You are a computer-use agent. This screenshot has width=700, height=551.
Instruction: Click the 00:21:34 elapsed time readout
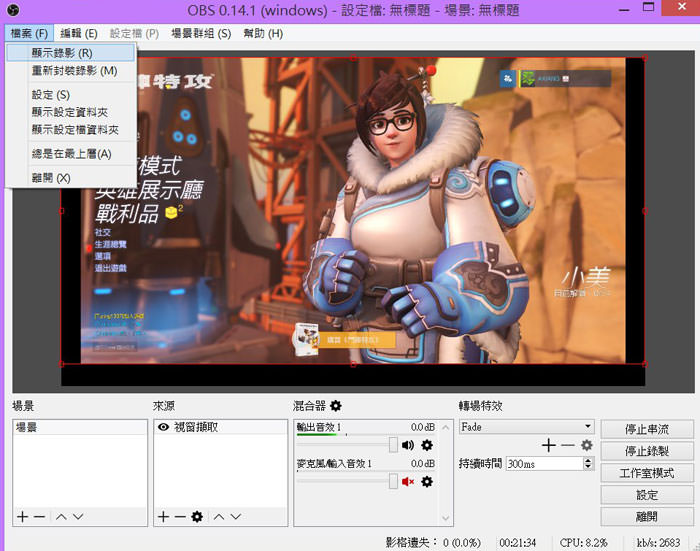[517, 543]
